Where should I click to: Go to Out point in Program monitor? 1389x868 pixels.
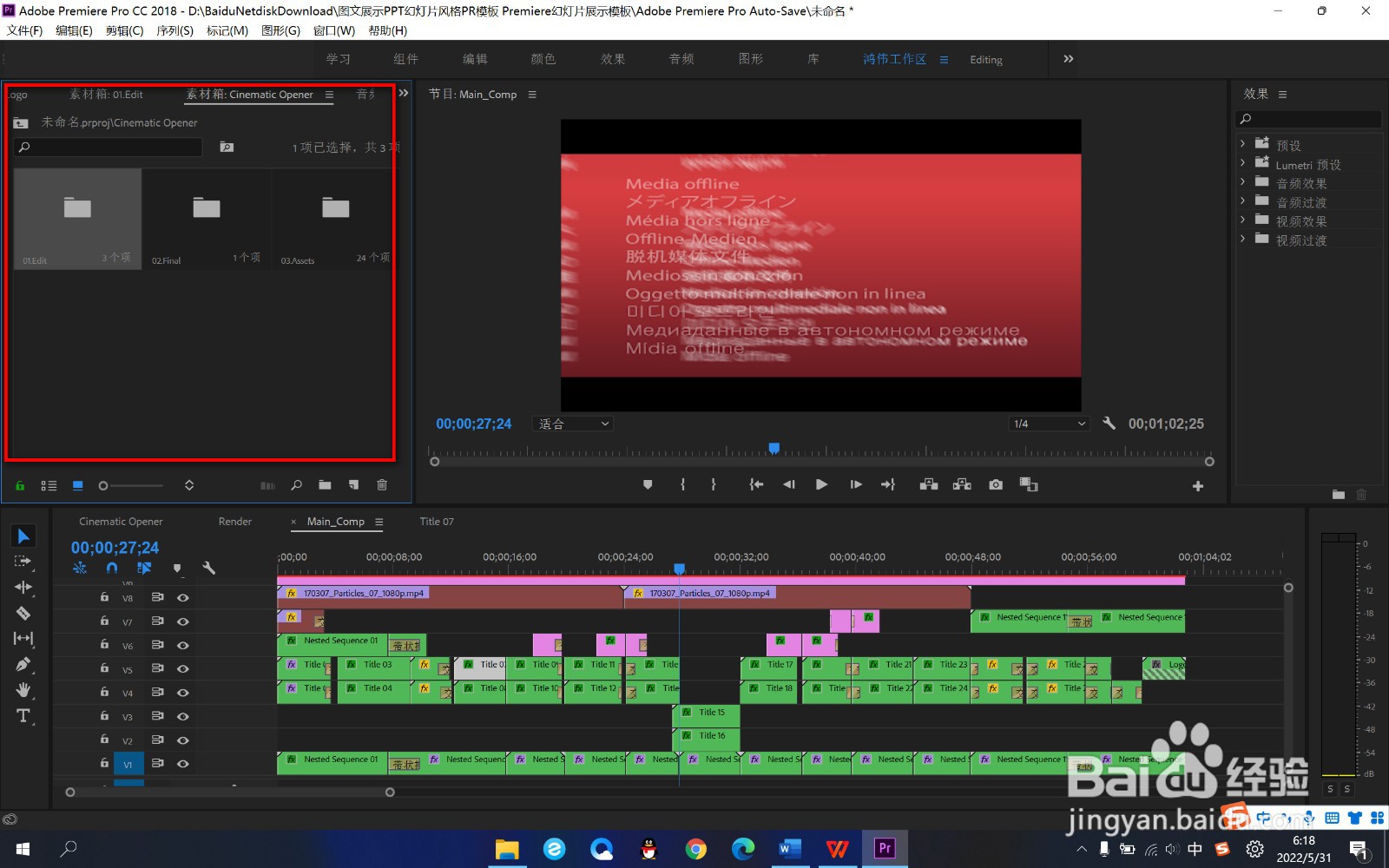click(888, 485)
